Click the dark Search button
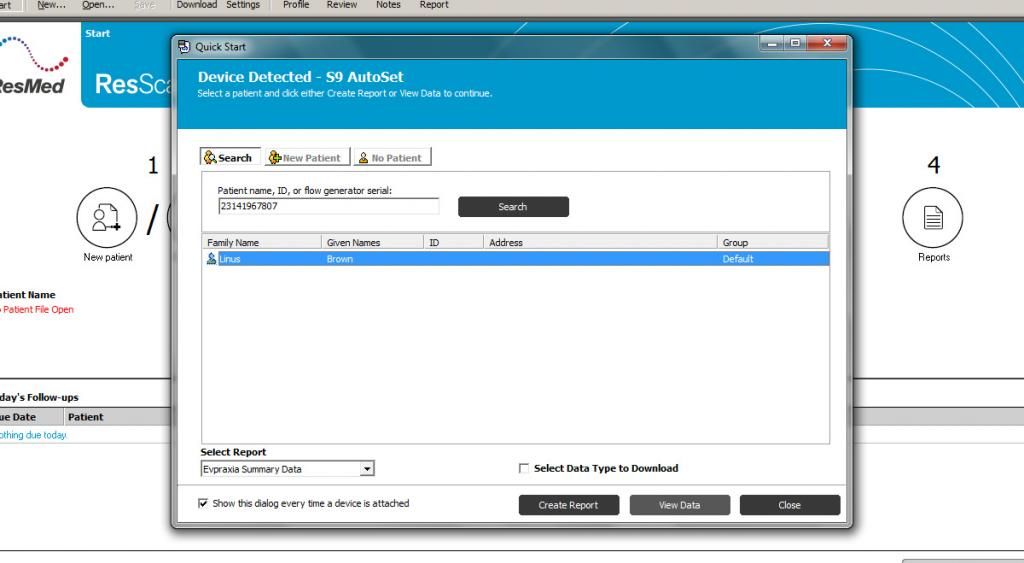 pos(513,206)
